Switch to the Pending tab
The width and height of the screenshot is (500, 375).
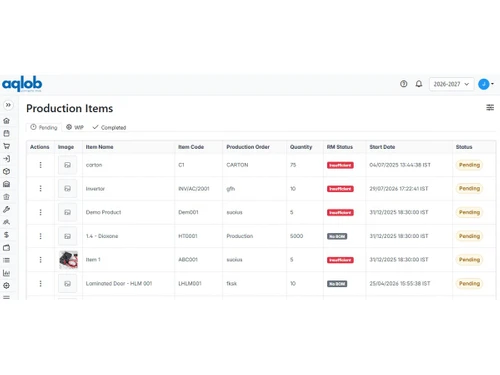tap(44, 127)
